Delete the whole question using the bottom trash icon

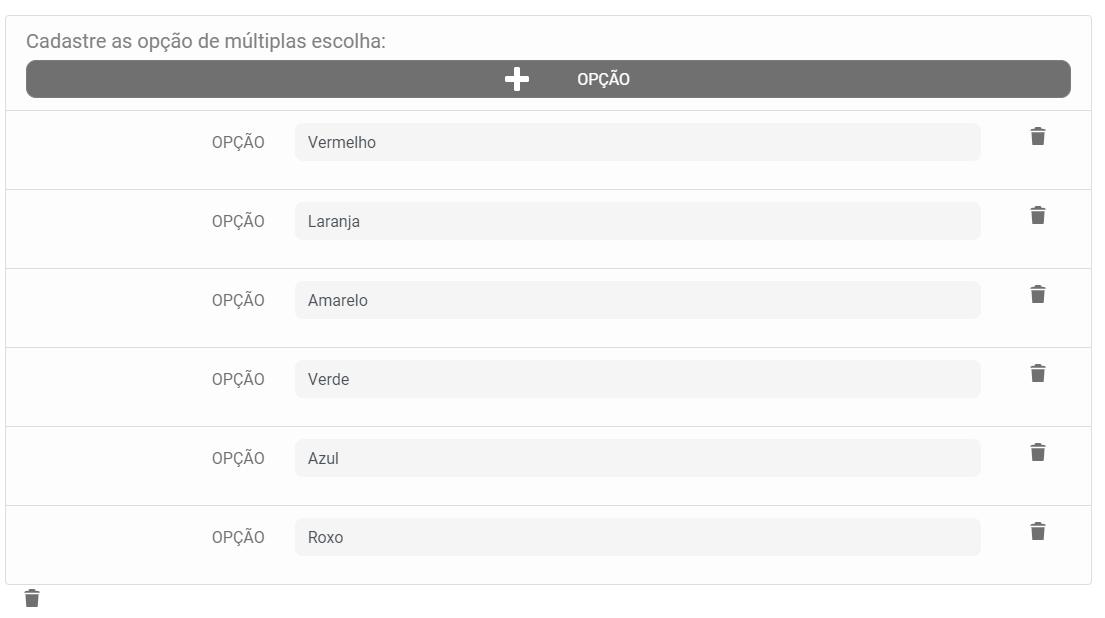click(x=32, y=599)
